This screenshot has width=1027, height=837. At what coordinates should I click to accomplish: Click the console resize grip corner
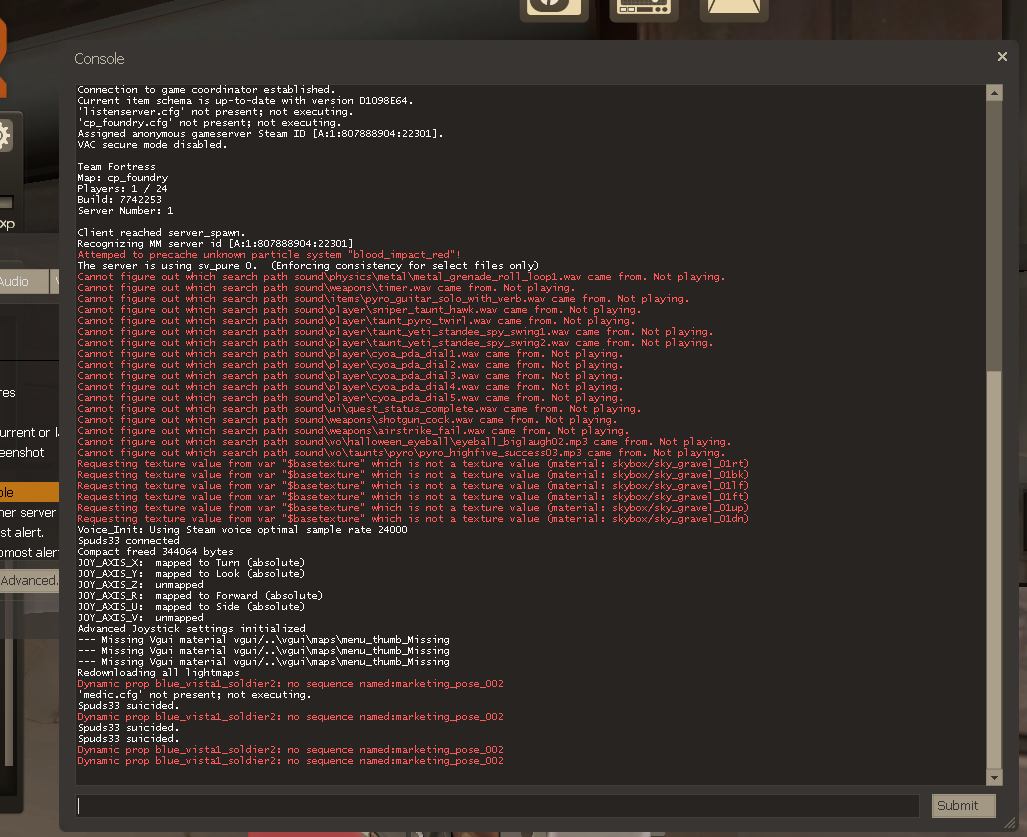point(1009,823)
